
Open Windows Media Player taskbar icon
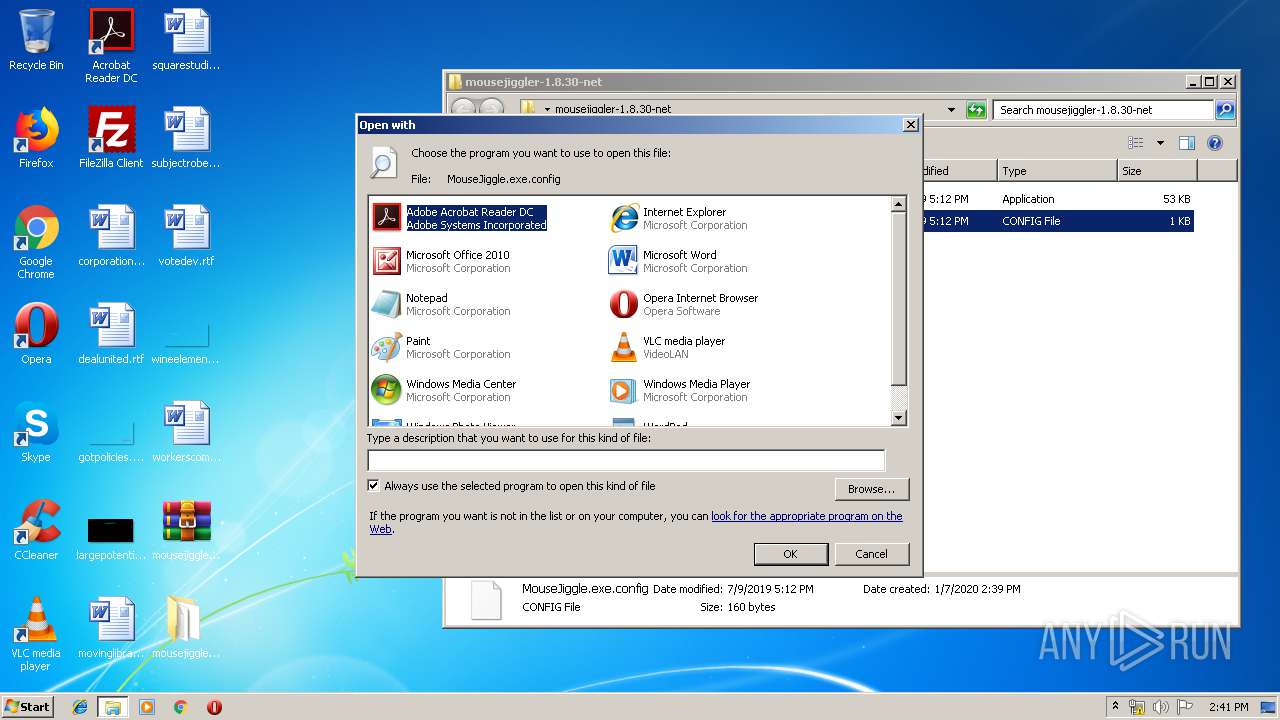147,707
